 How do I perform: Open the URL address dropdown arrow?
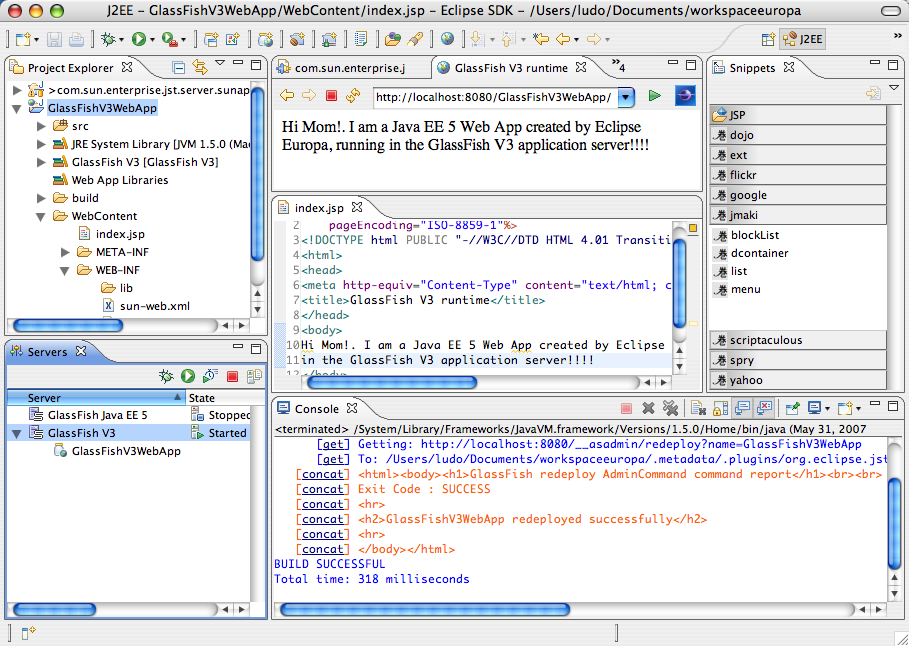[626, 97]
